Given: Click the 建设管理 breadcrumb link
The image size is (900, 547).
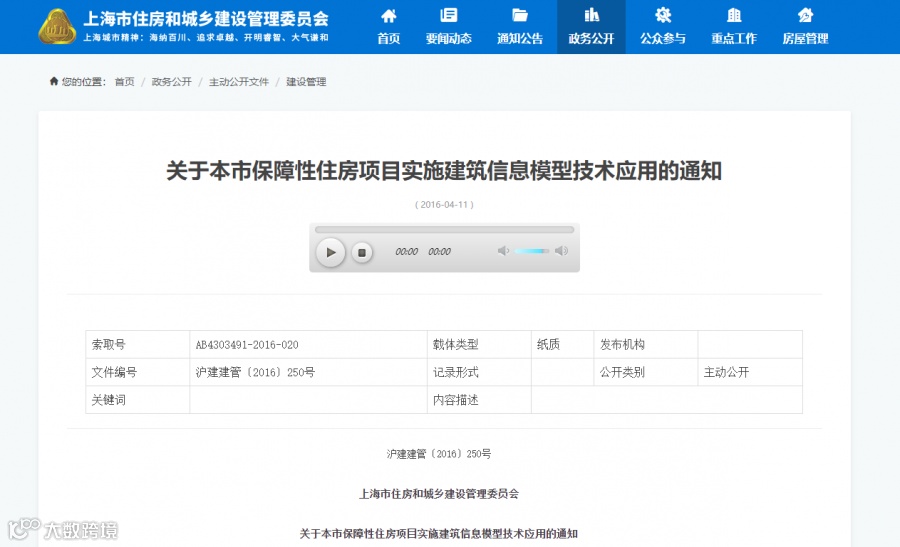Looking at the screenshot, I should (306, 82).
